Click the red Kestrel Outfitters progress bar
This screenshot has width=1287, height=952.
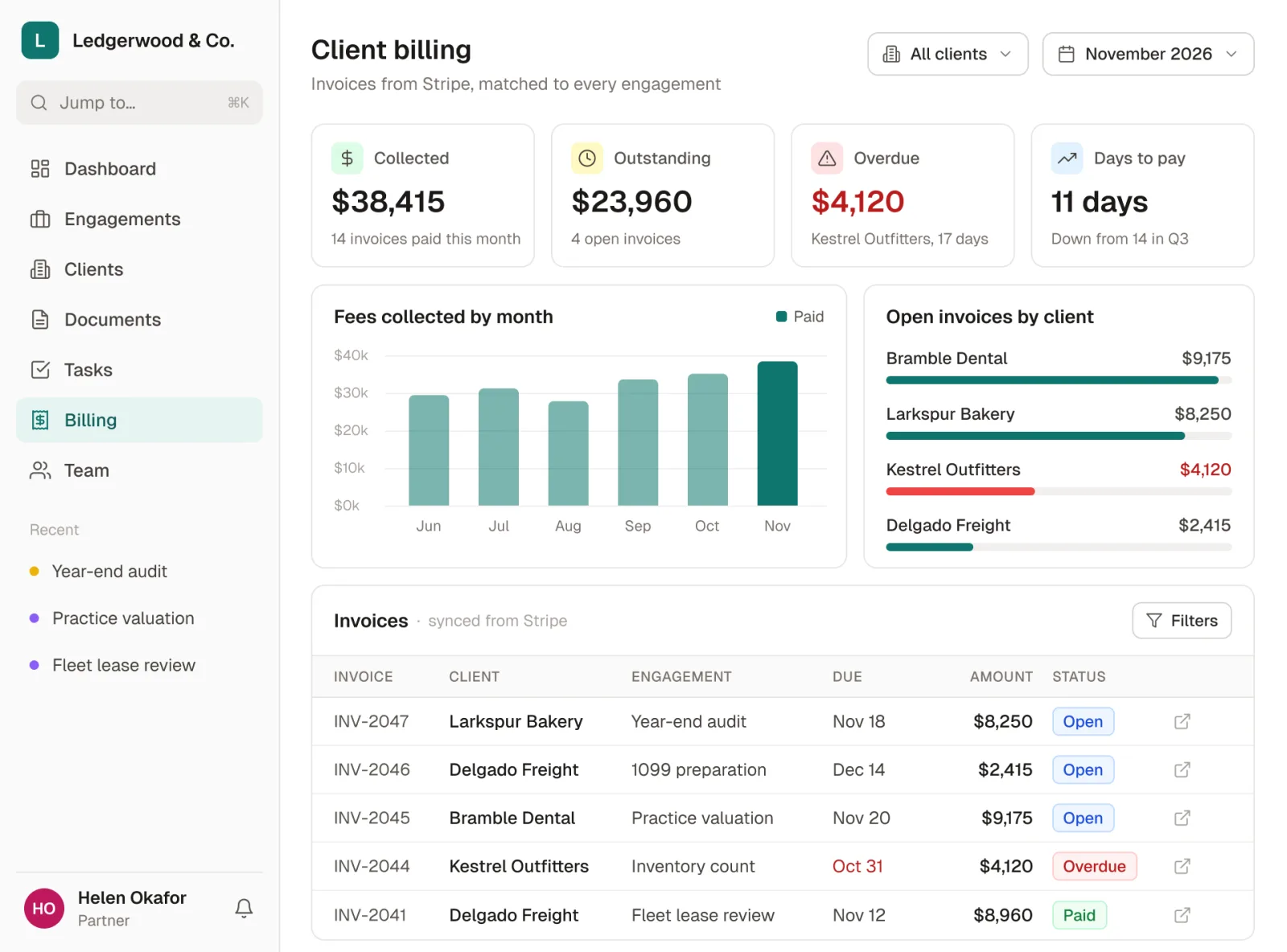pos(960,491)
